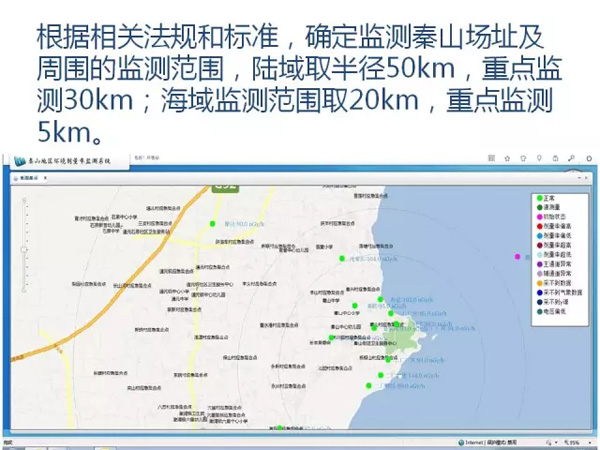Click the power logout icon
Screen dimensions: 600x450
tap(589, 158)
